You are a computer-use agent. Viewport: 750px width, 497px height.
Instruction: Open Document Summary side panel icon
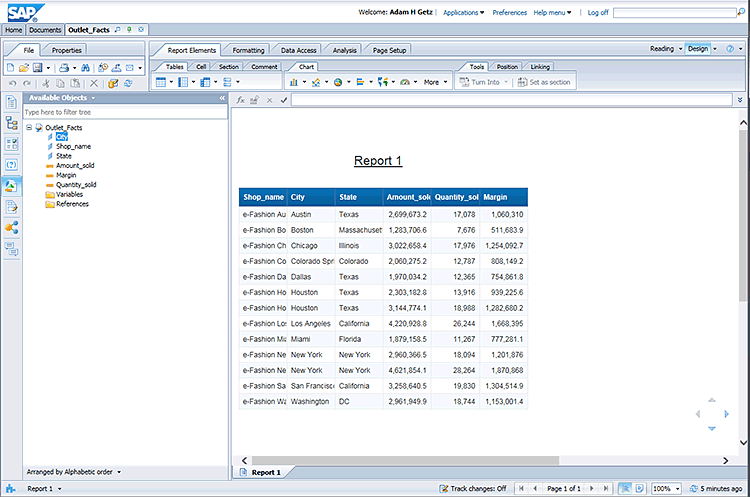(11, 102)
